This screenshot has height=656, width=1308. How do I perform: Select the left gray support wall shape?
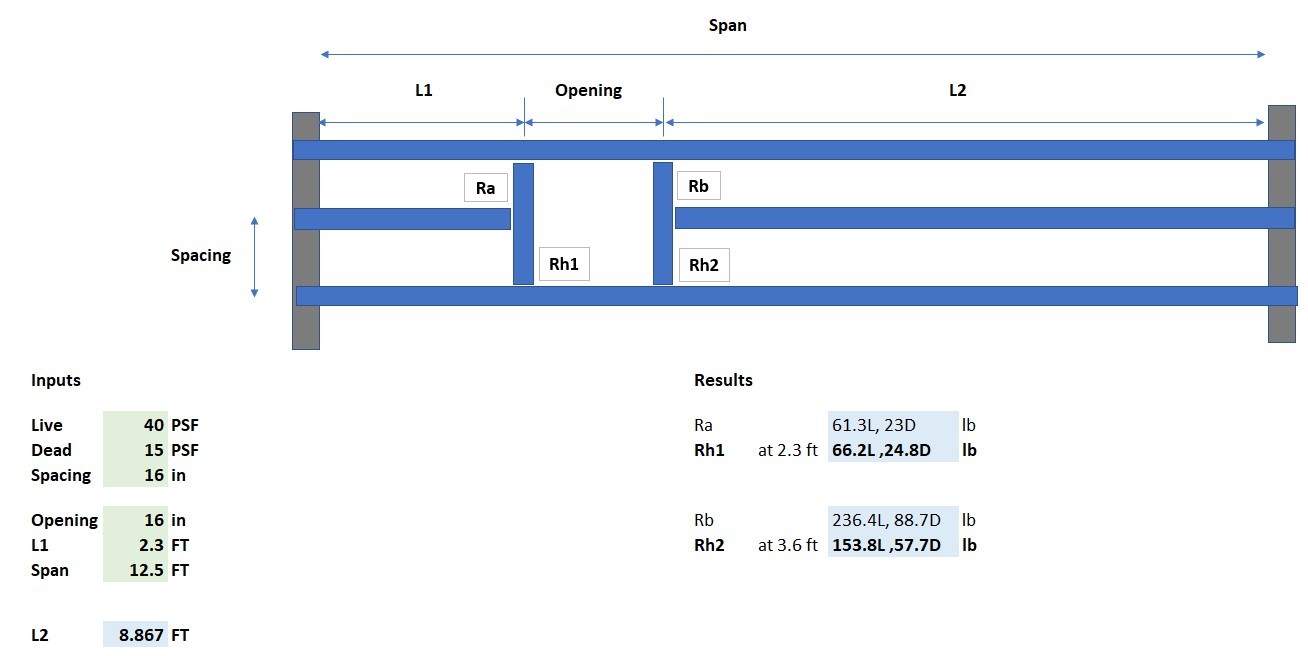[x=306, y=231]
